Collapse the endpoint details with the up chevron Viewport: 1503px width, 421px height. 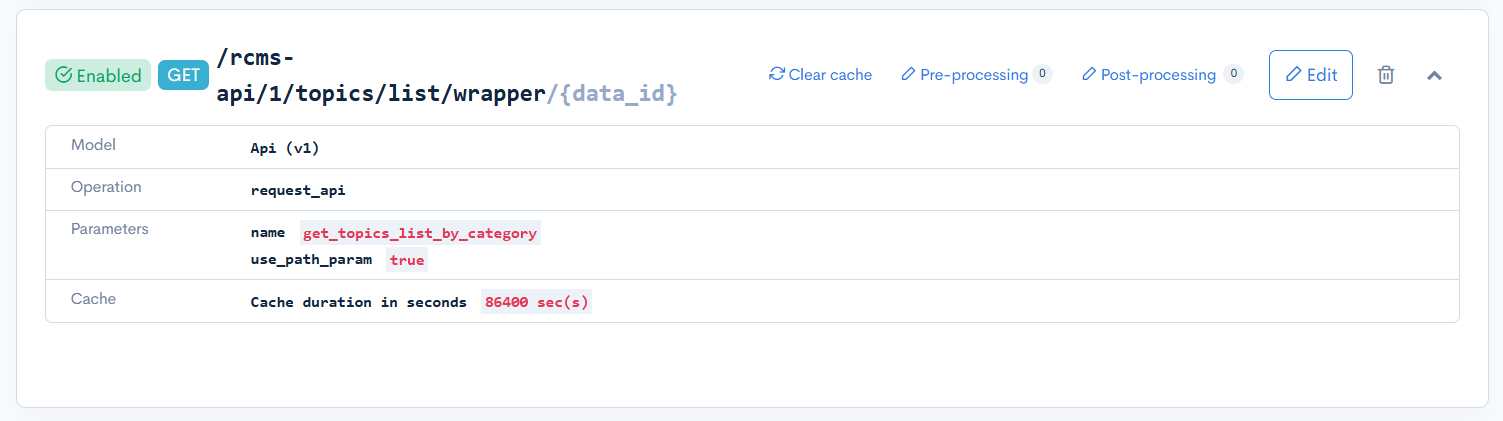point(1434,75)
